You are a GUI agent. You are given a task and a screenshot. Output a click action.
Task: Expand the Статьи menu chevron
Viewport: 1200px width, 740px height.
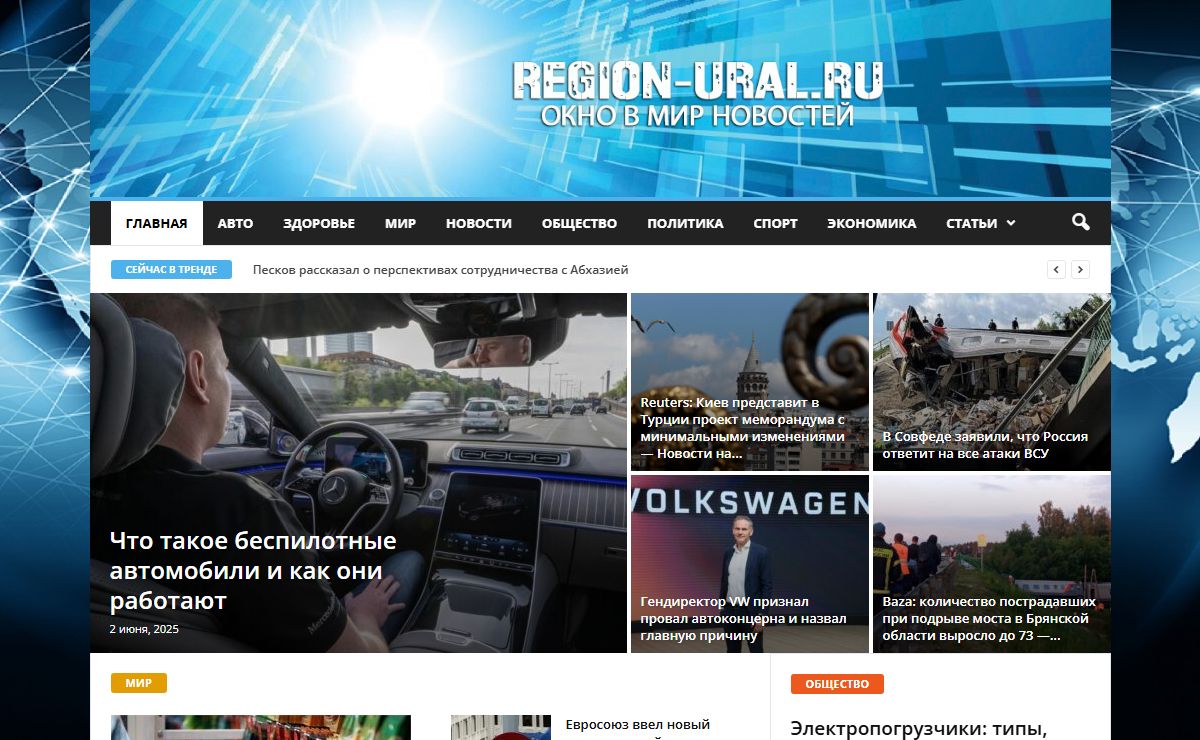pos(1011,223)
